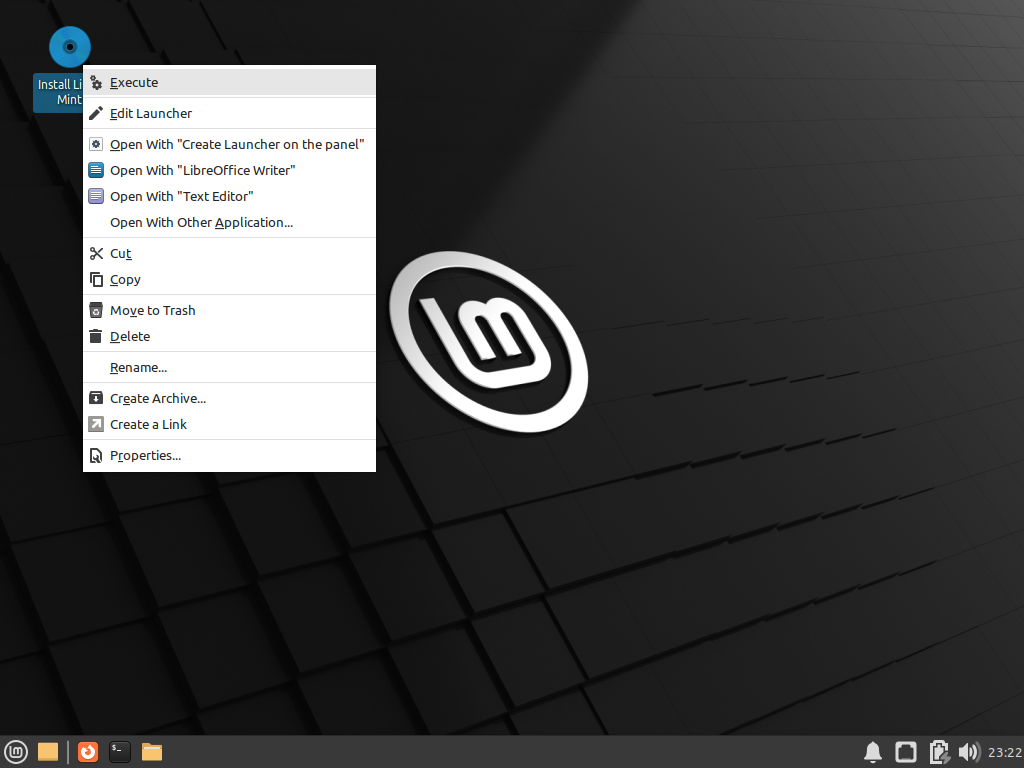This screenshot has height=768, width=1024.
Task: Open with "Create Launcher on the panel"
Action: pyautogui.click(x=229, y=144)
